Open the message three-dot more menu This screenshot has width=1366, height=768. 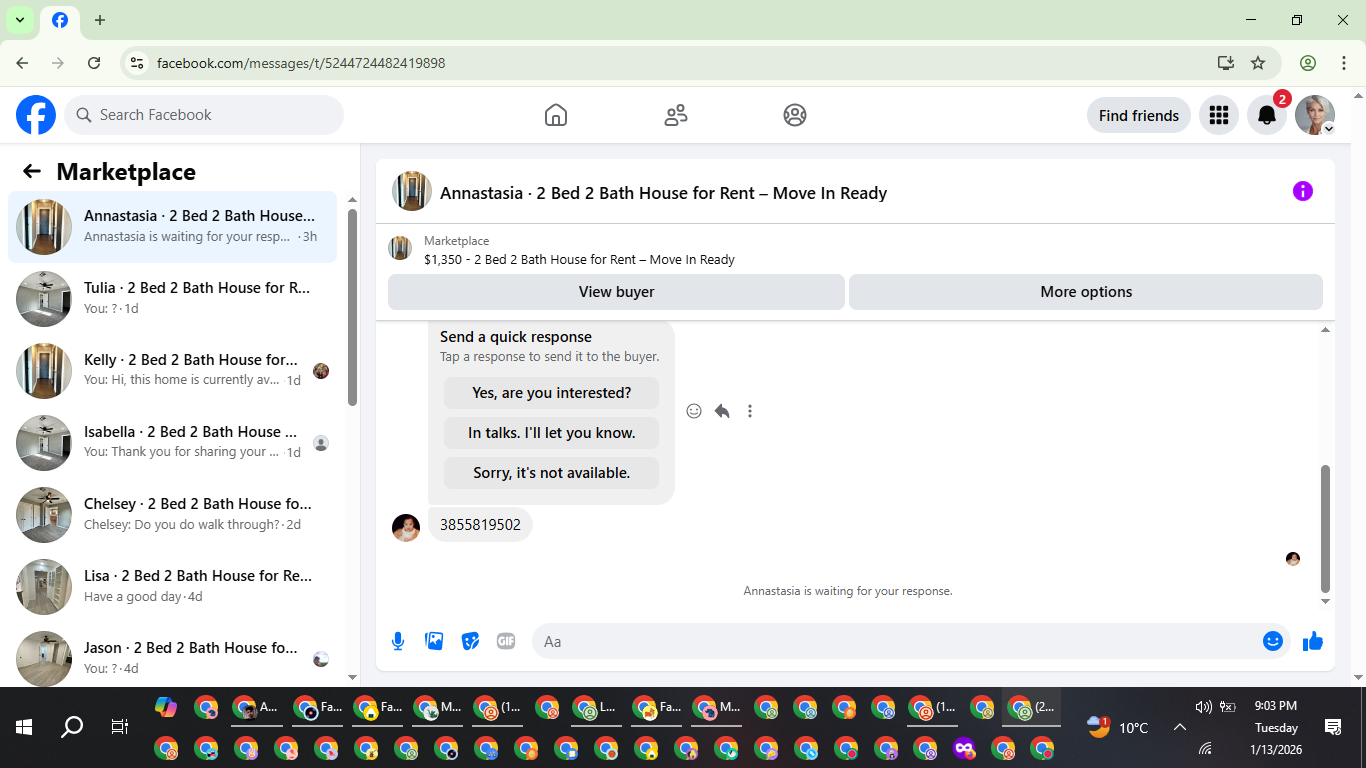click(x=750, y=411)
